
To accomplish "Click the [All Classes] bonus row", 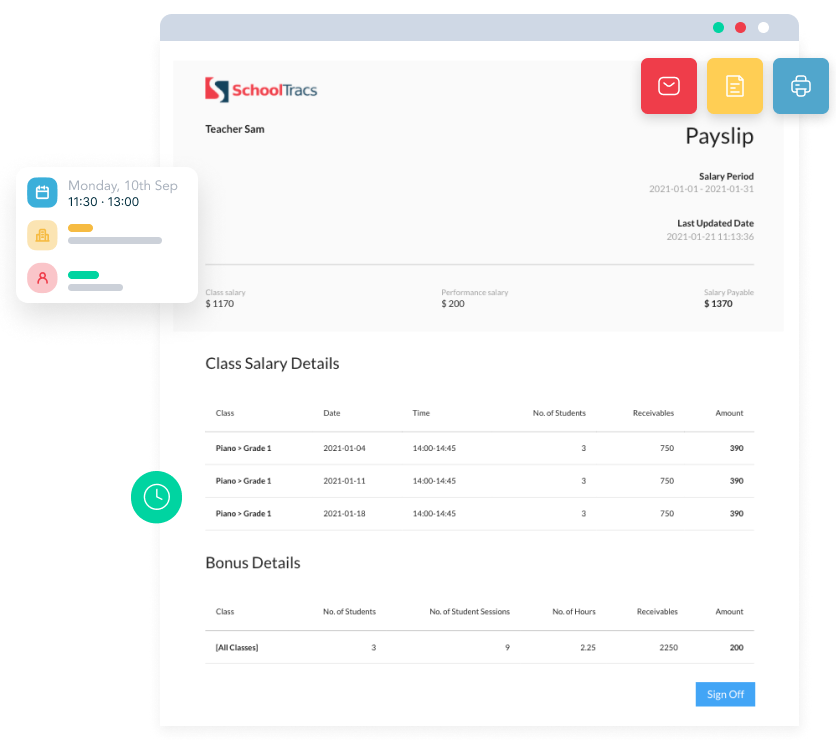I will tap(479, 647).
